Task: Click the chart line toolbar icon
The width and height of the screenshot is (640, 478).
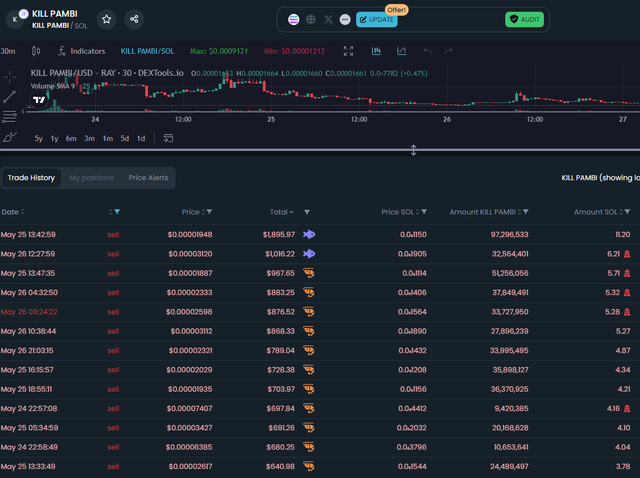Action: (402, 51)
